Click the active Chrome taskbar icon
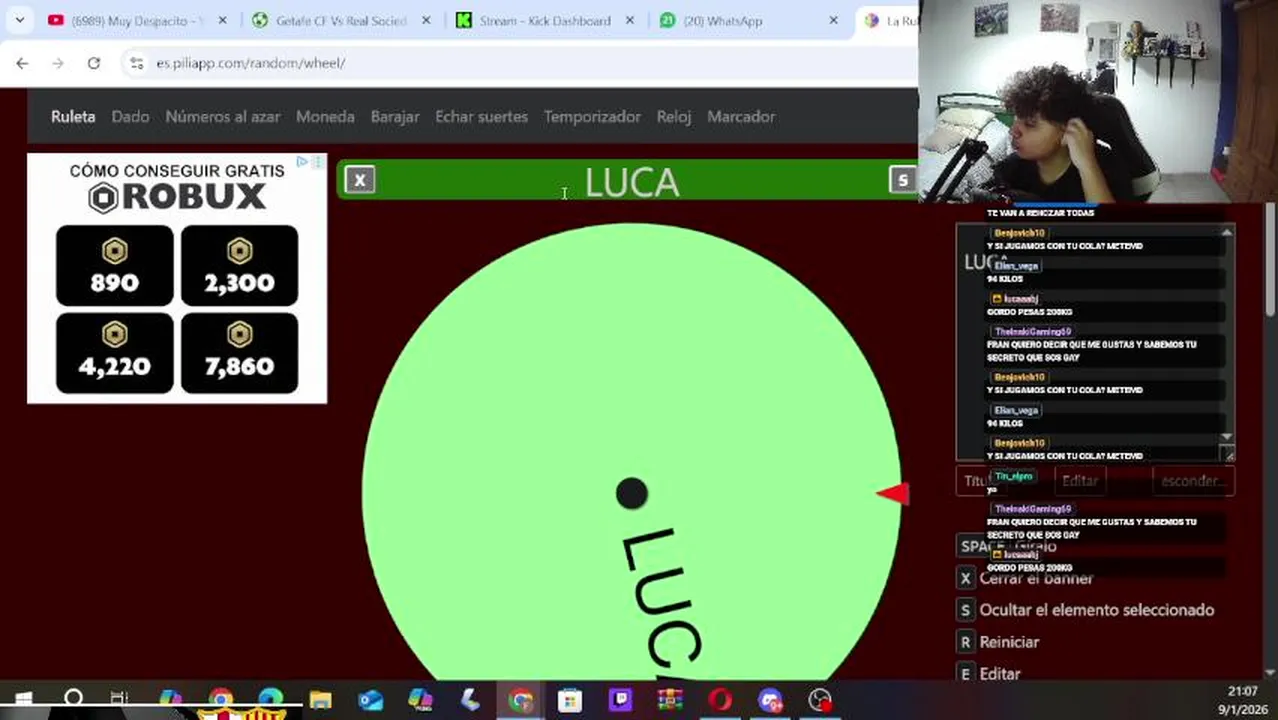Screen dimensions: 1278x720 pyautogui.click(x=520, y=700)
